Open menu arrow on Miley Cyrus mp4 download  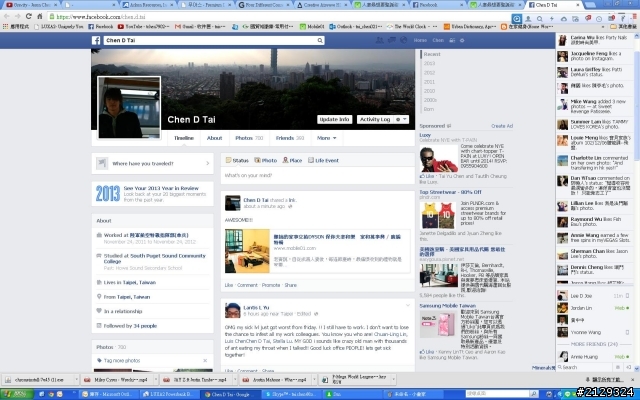156,380
